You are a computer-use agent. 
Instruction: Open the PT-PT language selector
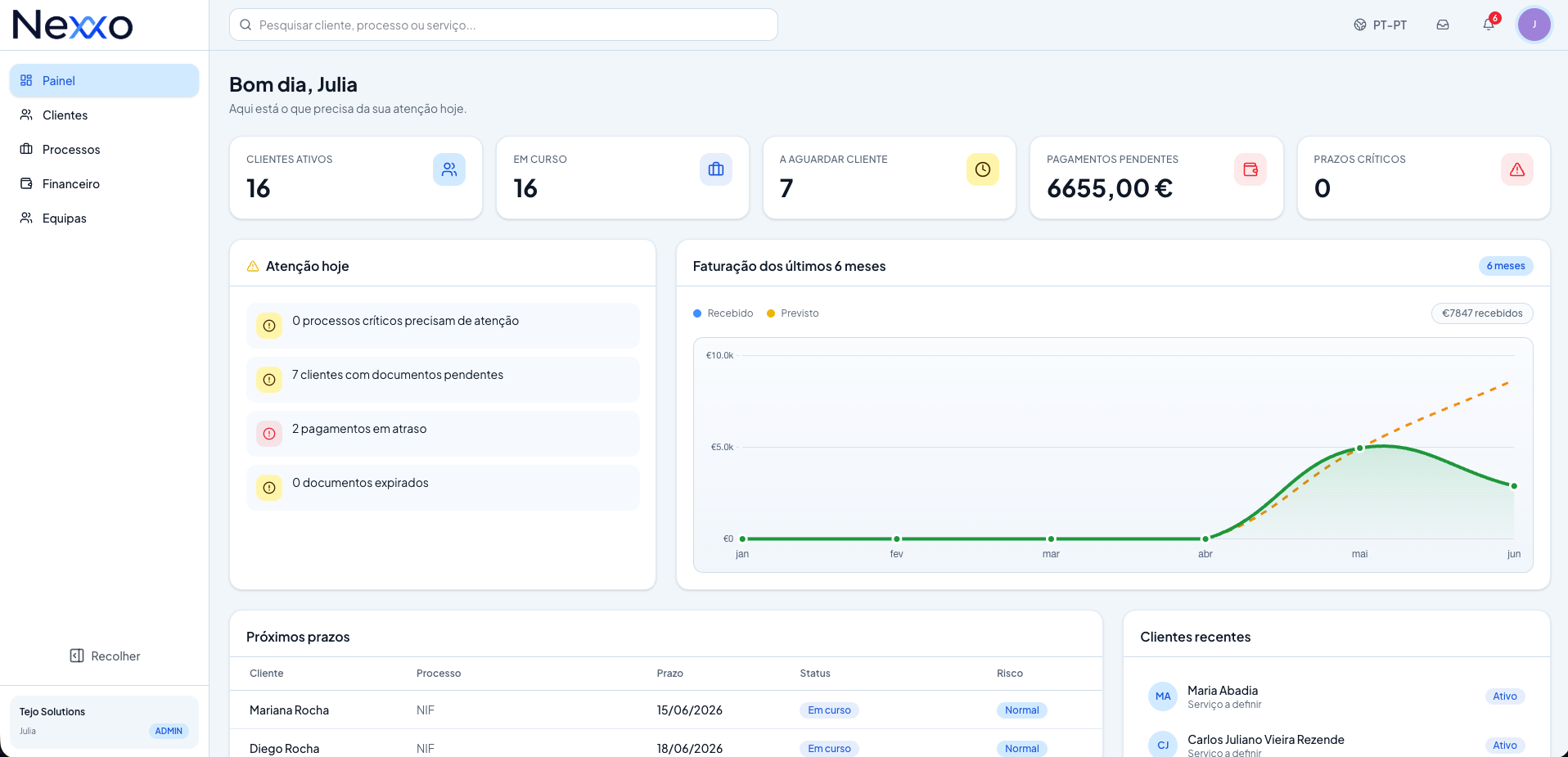[1380, 25]
